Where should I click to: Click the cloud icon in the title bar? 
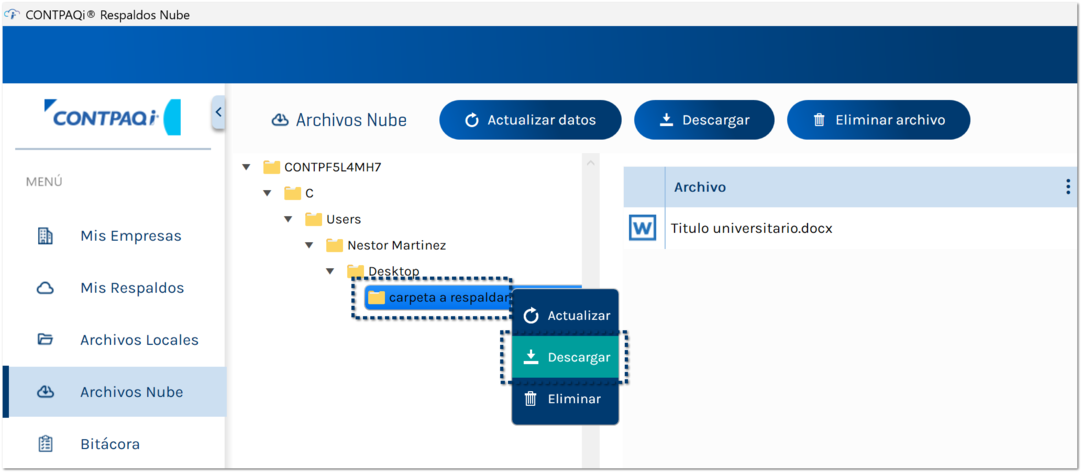12,15
